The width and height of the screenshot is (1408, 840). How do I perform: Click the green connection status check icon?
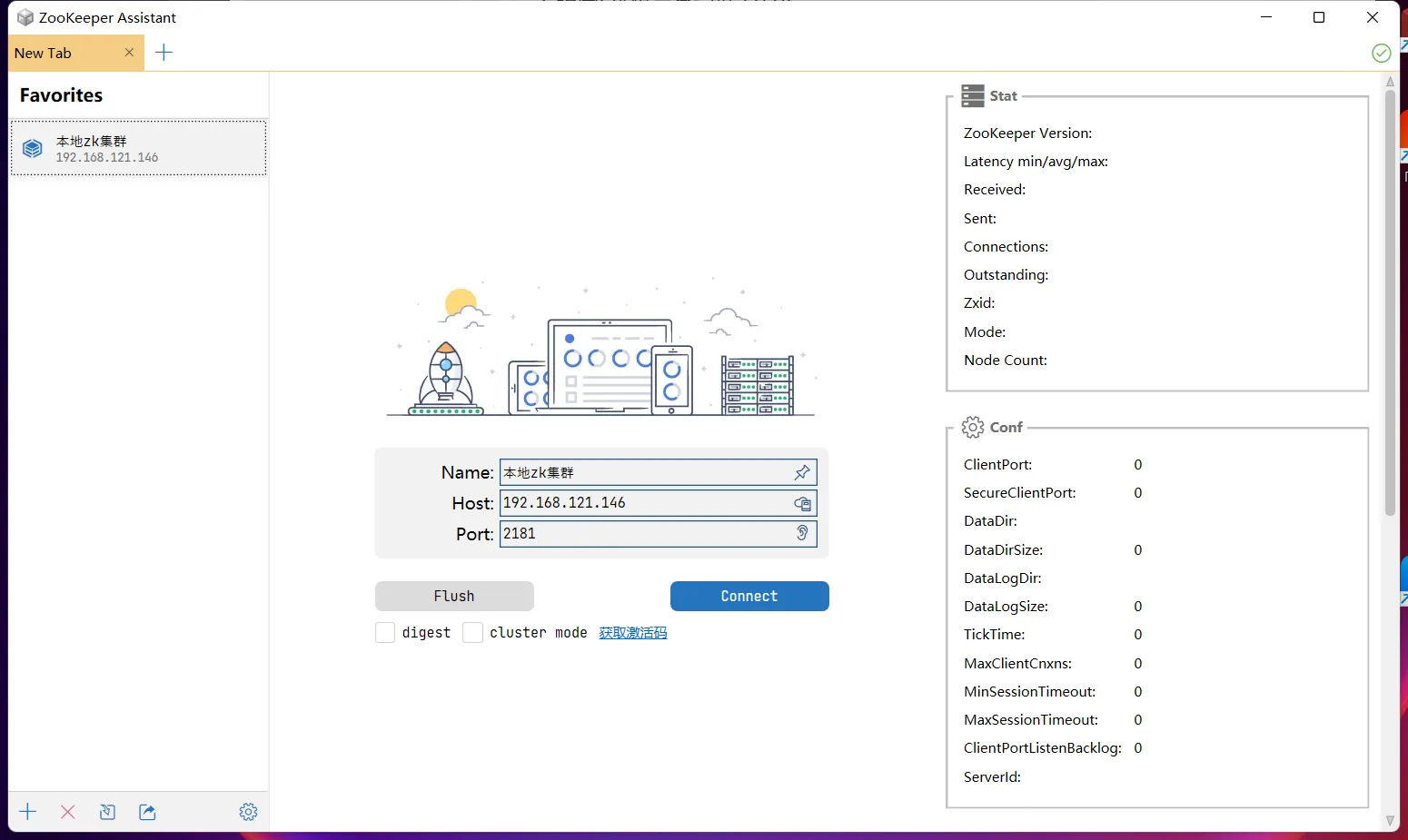click(x=1381, y=53)
